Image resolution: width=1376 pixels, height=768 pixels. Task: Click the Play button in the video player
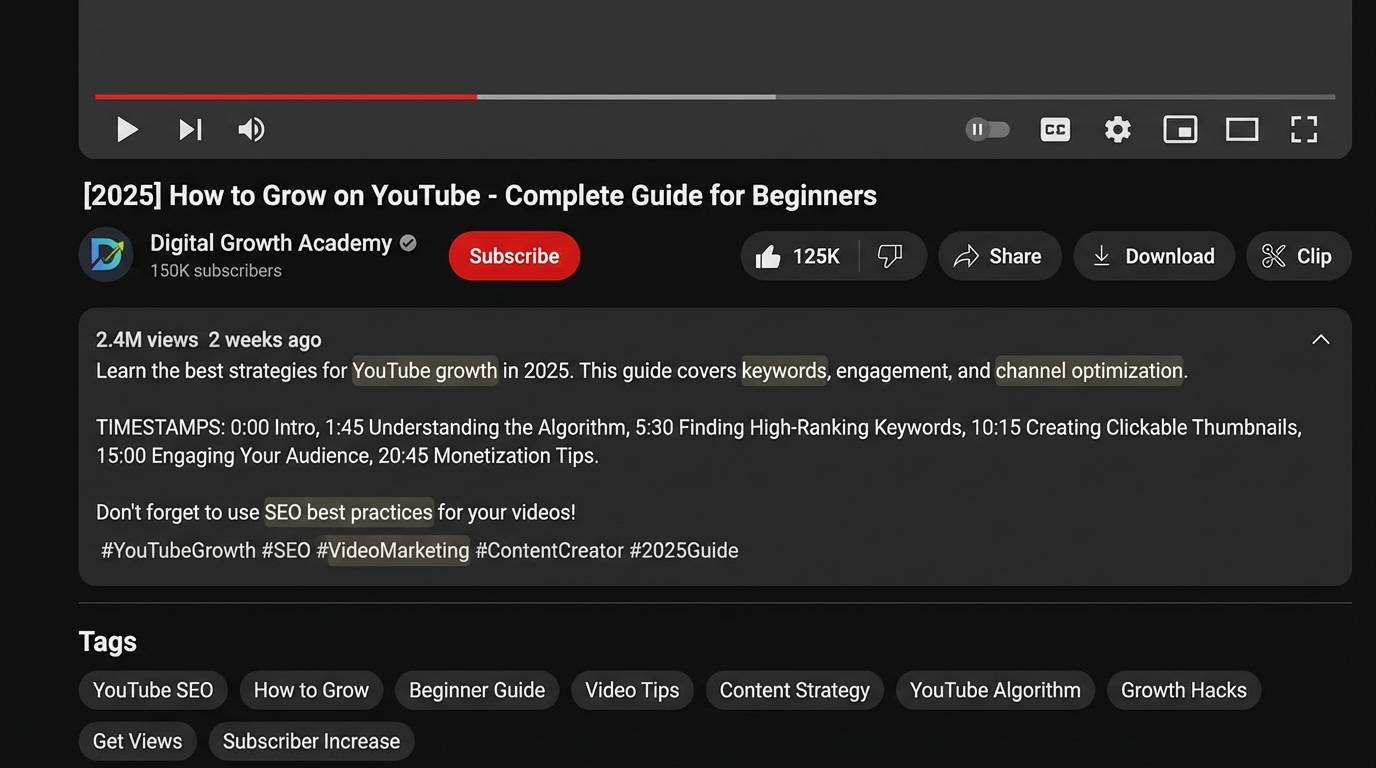pyautogui.click(x=127, y=129)
